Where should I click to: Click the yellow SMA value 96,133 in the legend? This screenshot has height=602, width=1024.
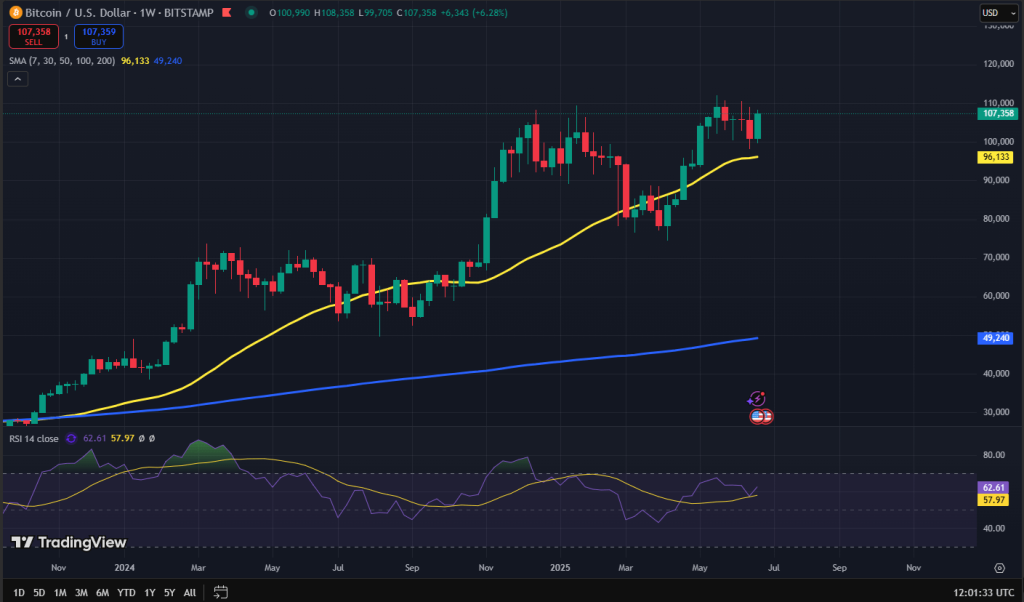pos(135,61)
